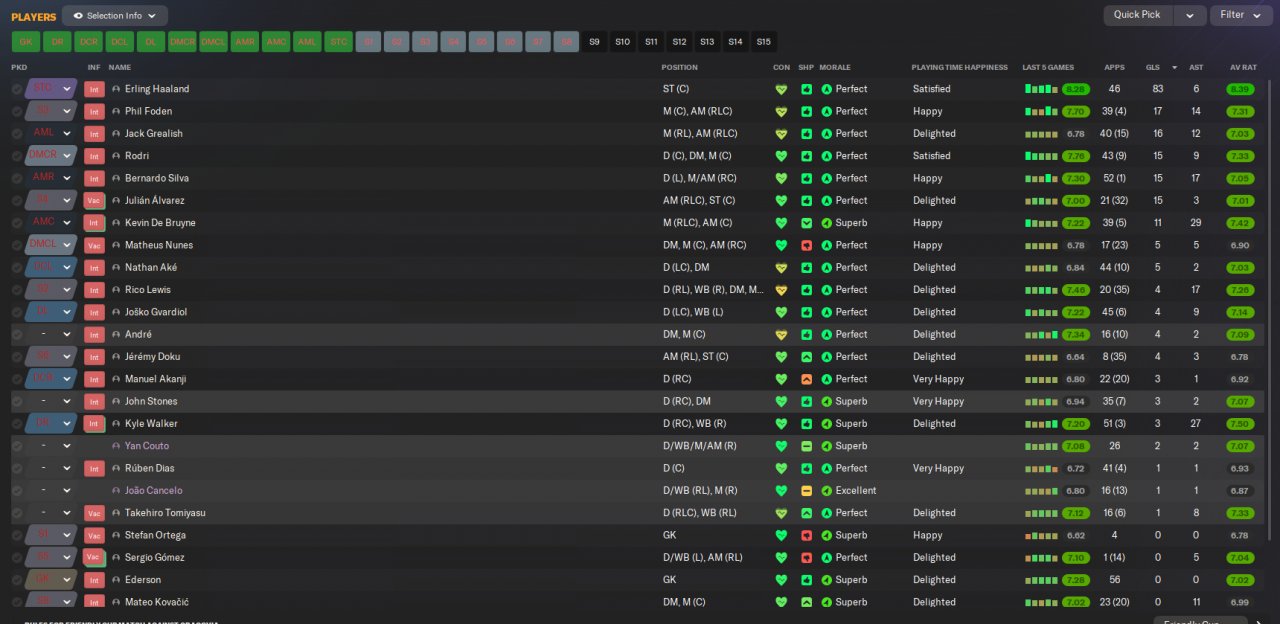1280x624 pixels.
Task: Click Matheus Nunes' red match sharpness icon
Action: click(806, 245)
